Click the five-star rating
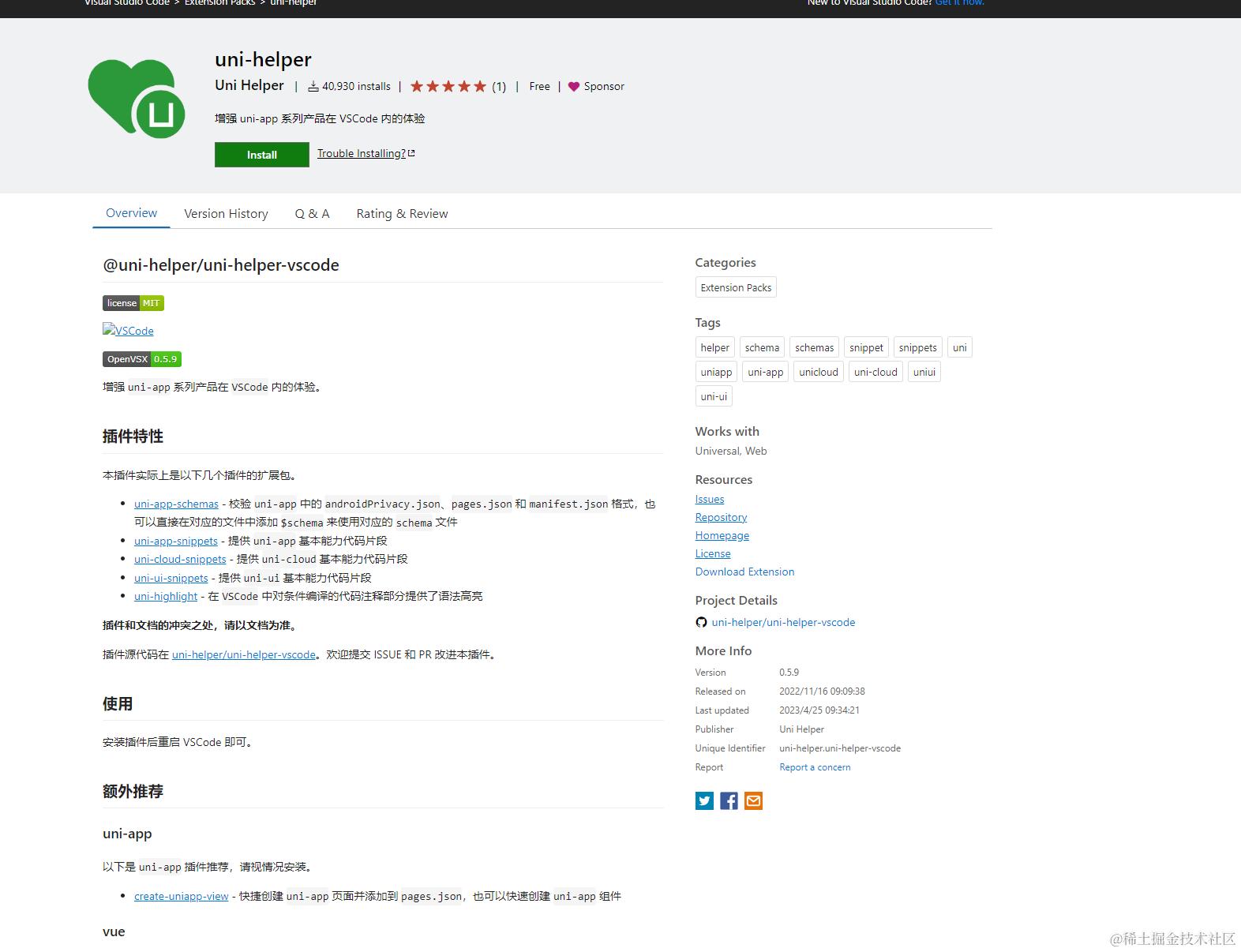1241x952 pixels. tap(448, 87)
